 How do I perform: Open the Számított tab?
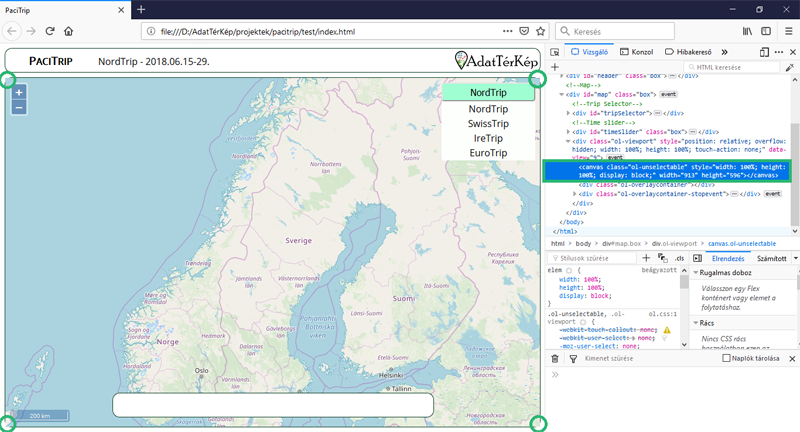(771, 259)
